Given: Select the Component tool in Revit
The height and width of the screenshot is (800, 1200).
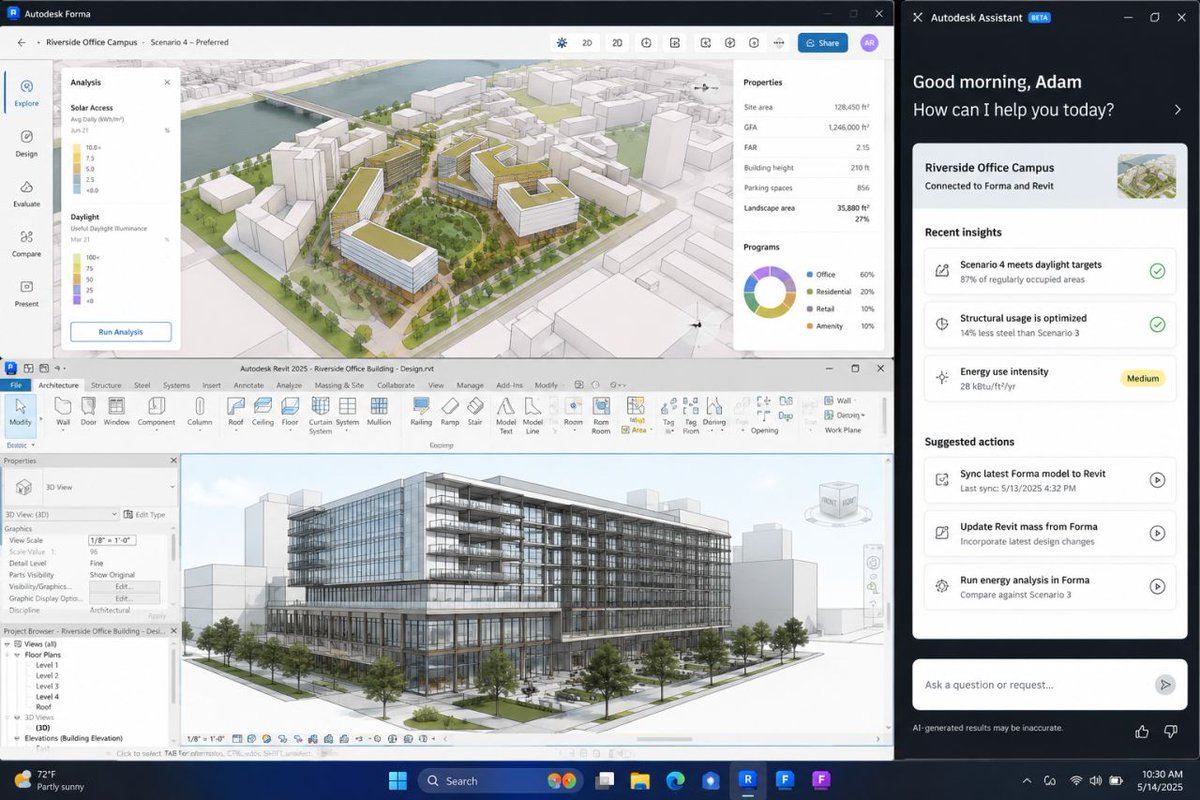Looking at the screenshot, I should coord(156,412).
